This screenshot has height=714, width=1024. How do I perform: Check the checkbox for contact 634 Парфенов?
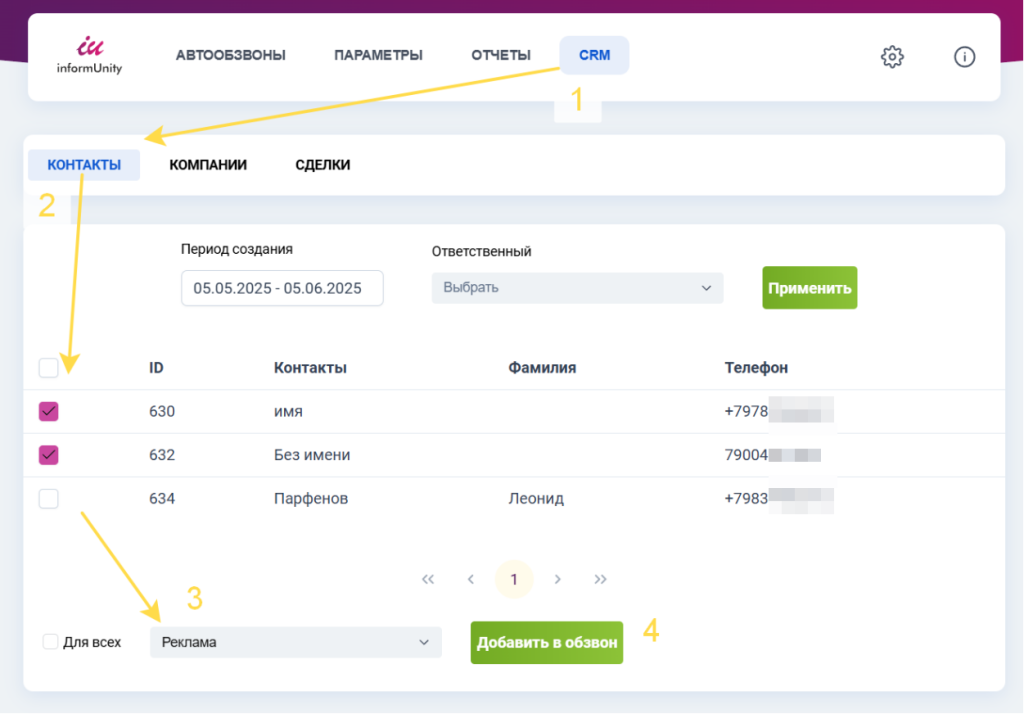(x=49, y=499)
